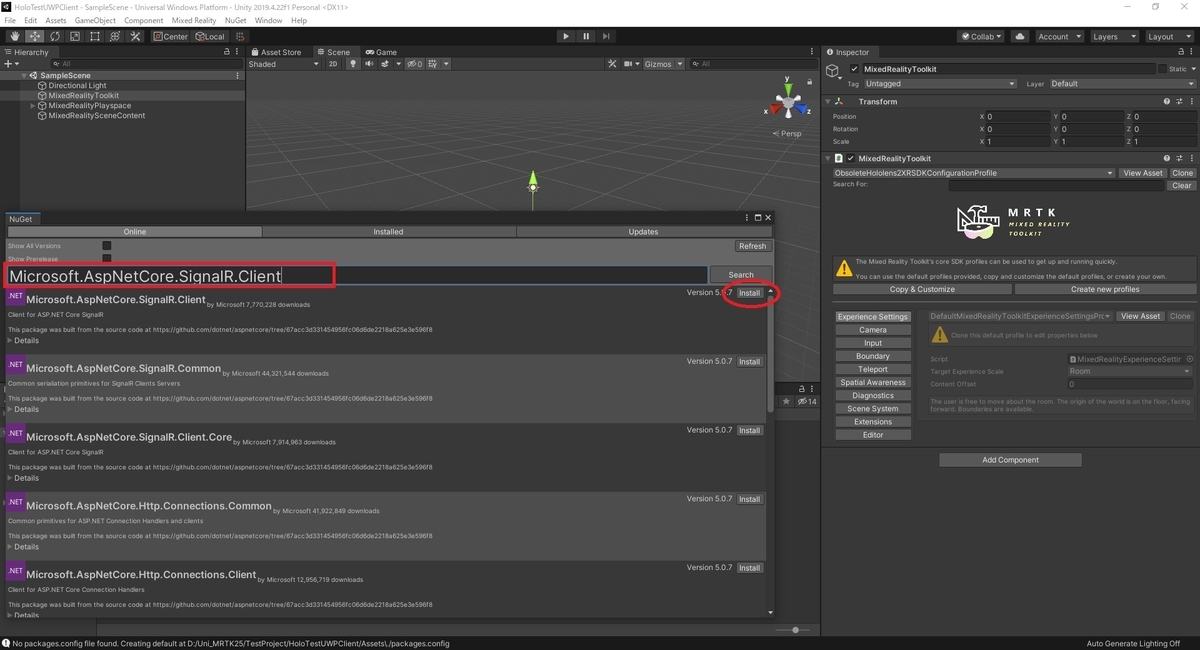This screenshot has width=1200, height=650.
Task: Lock the Hierarchy panel
Action: pos(227,52)
